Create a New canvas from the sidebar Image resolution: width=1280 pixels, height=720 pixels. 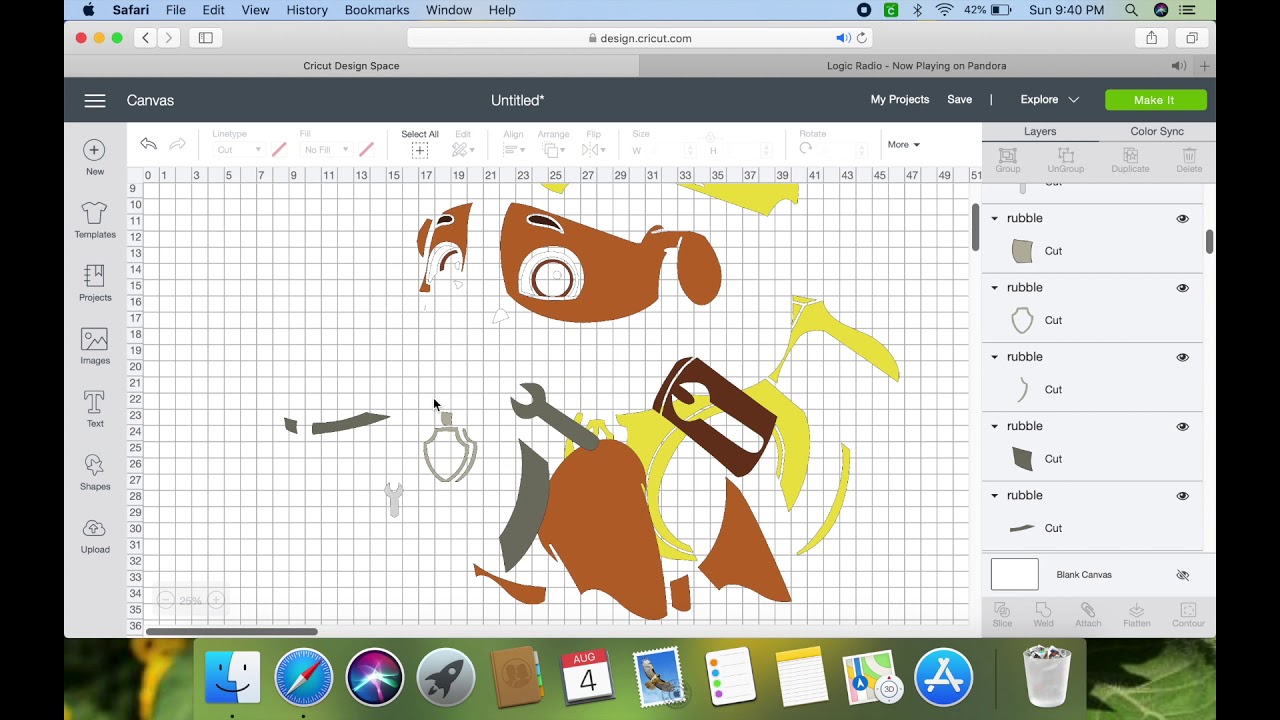click(95, 157)
